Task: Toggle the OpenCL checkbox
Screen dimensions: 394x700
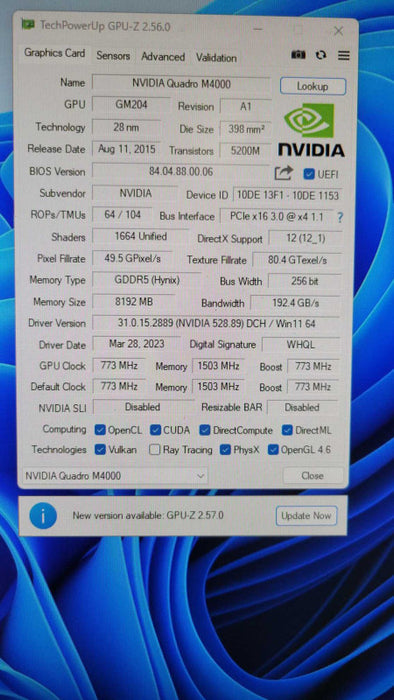Action: click(x=100, y=430)
